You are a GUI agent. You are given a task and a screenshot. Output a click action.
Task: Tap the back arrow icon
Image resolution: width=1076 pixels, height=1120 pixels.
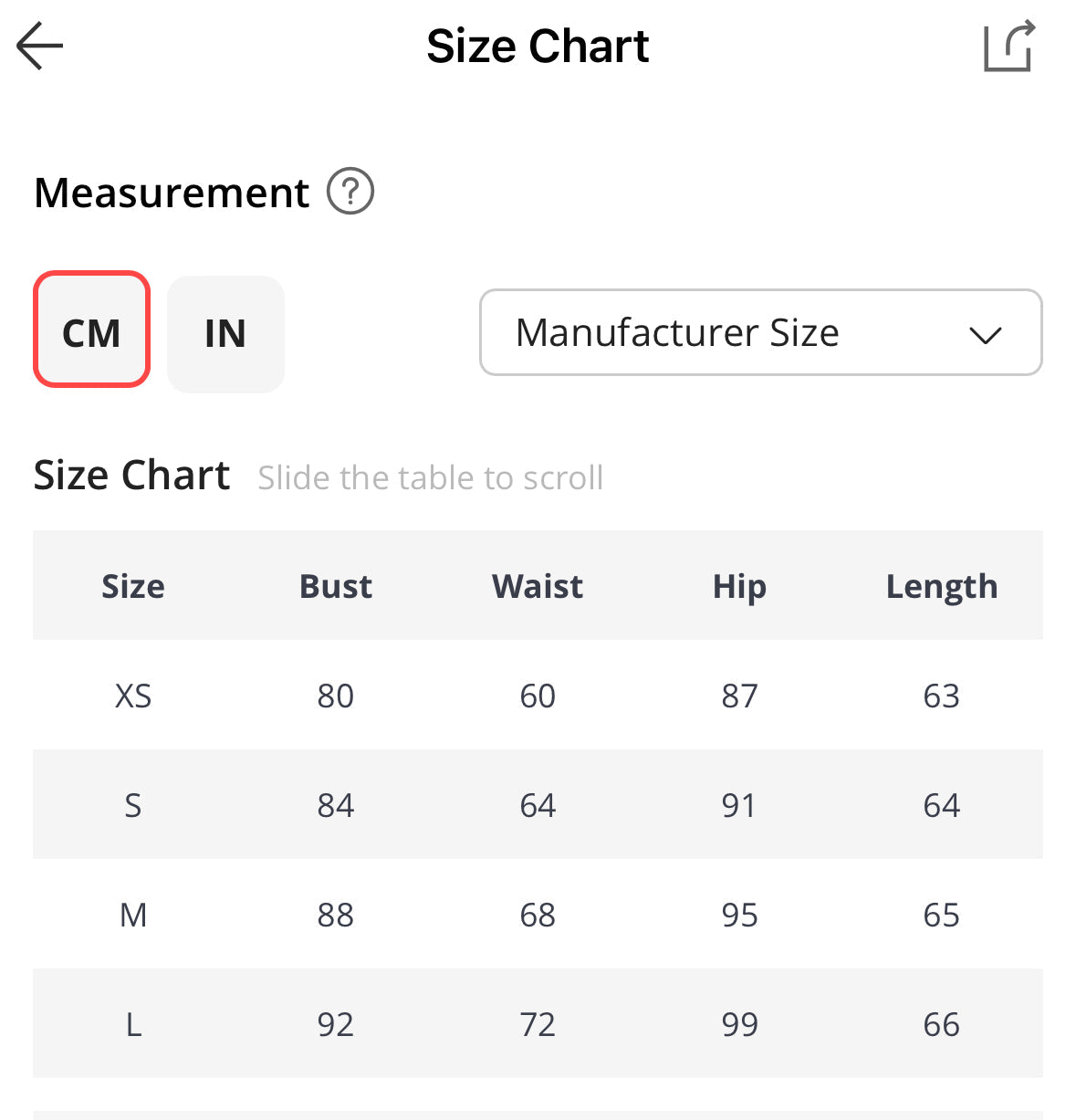(x=40, y=46)
